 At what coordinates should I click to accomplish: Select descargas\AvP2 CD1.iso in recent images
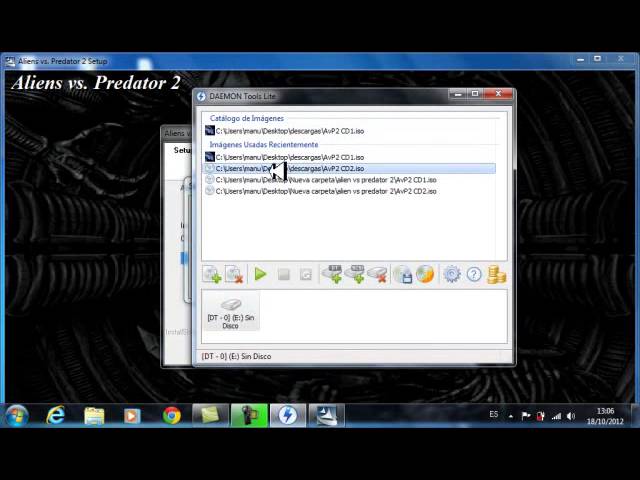click(285, 157)
